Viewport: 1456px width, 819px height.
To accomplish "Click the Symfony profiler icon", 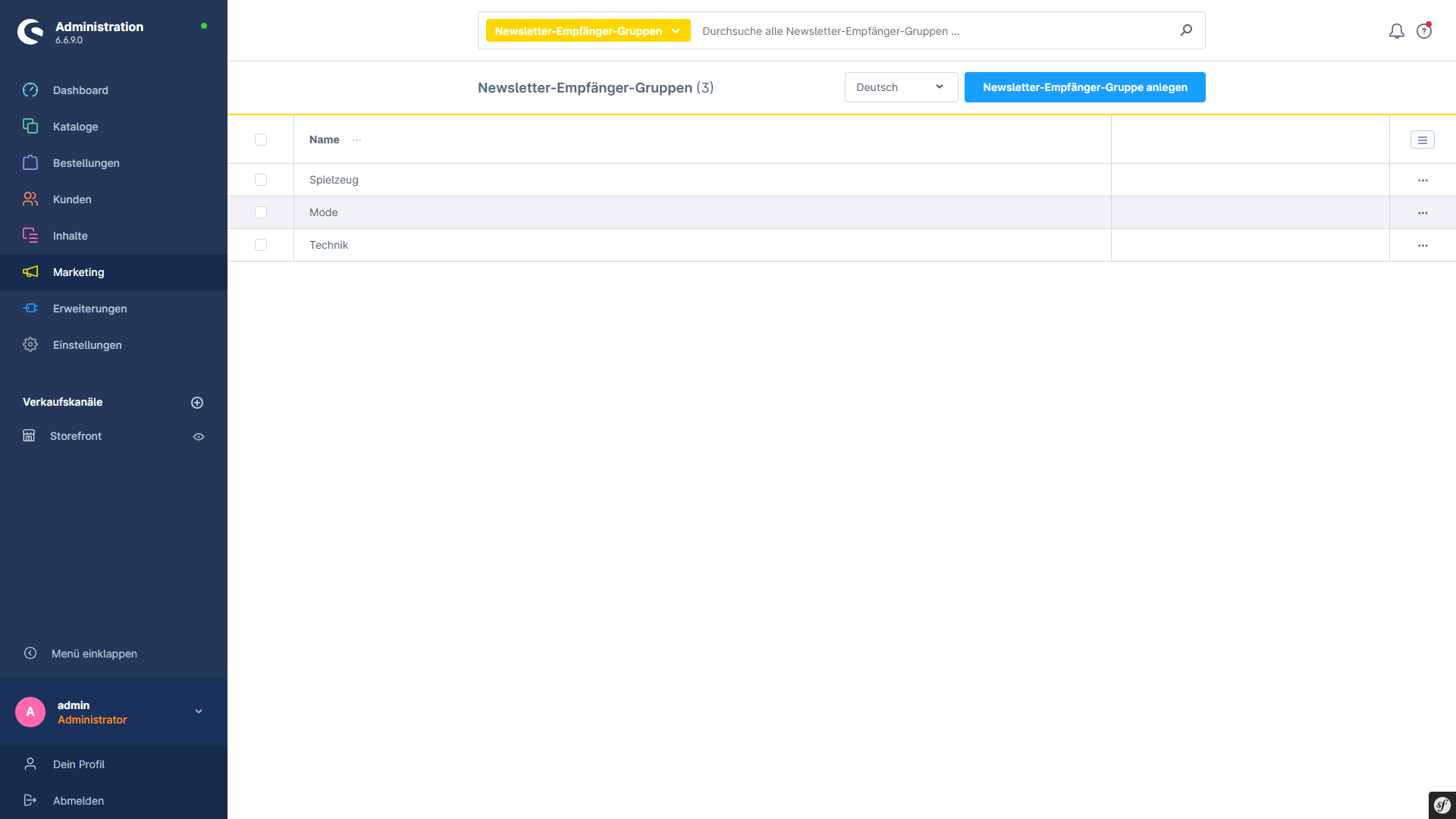I will (x=1442, y=805).
